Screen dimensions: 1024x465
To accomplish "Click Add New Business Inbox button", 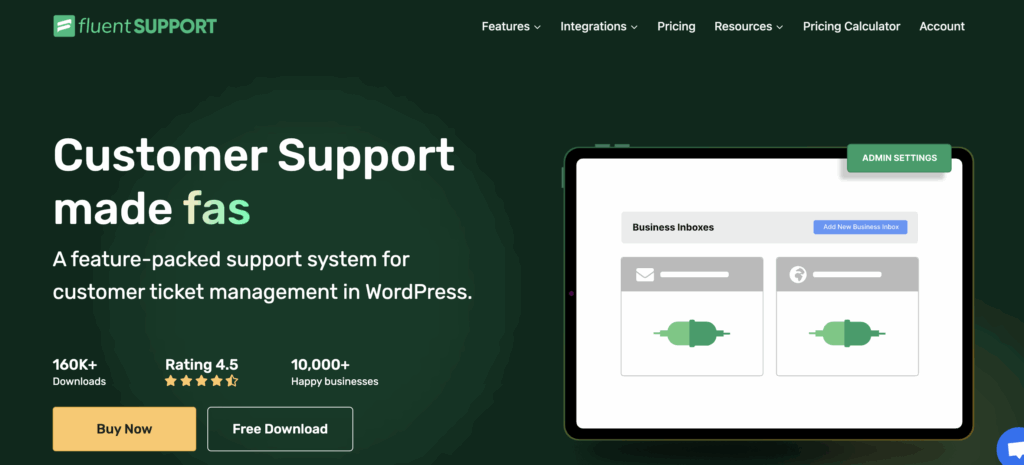I will point(860,227).
